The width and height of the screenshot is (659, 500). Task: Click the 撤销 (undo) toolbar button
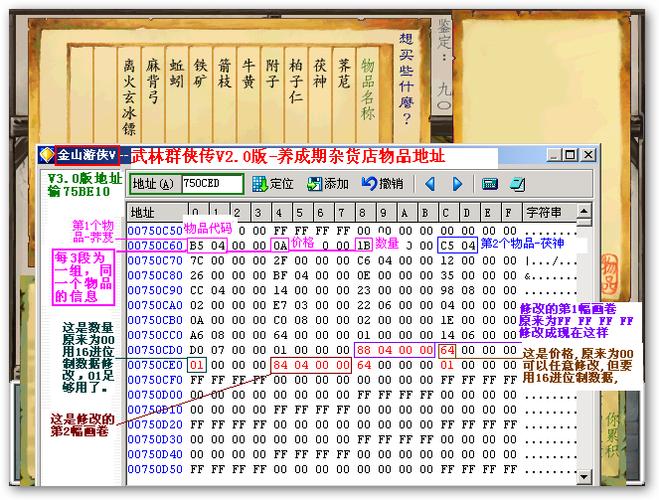(x=382, y=184)
